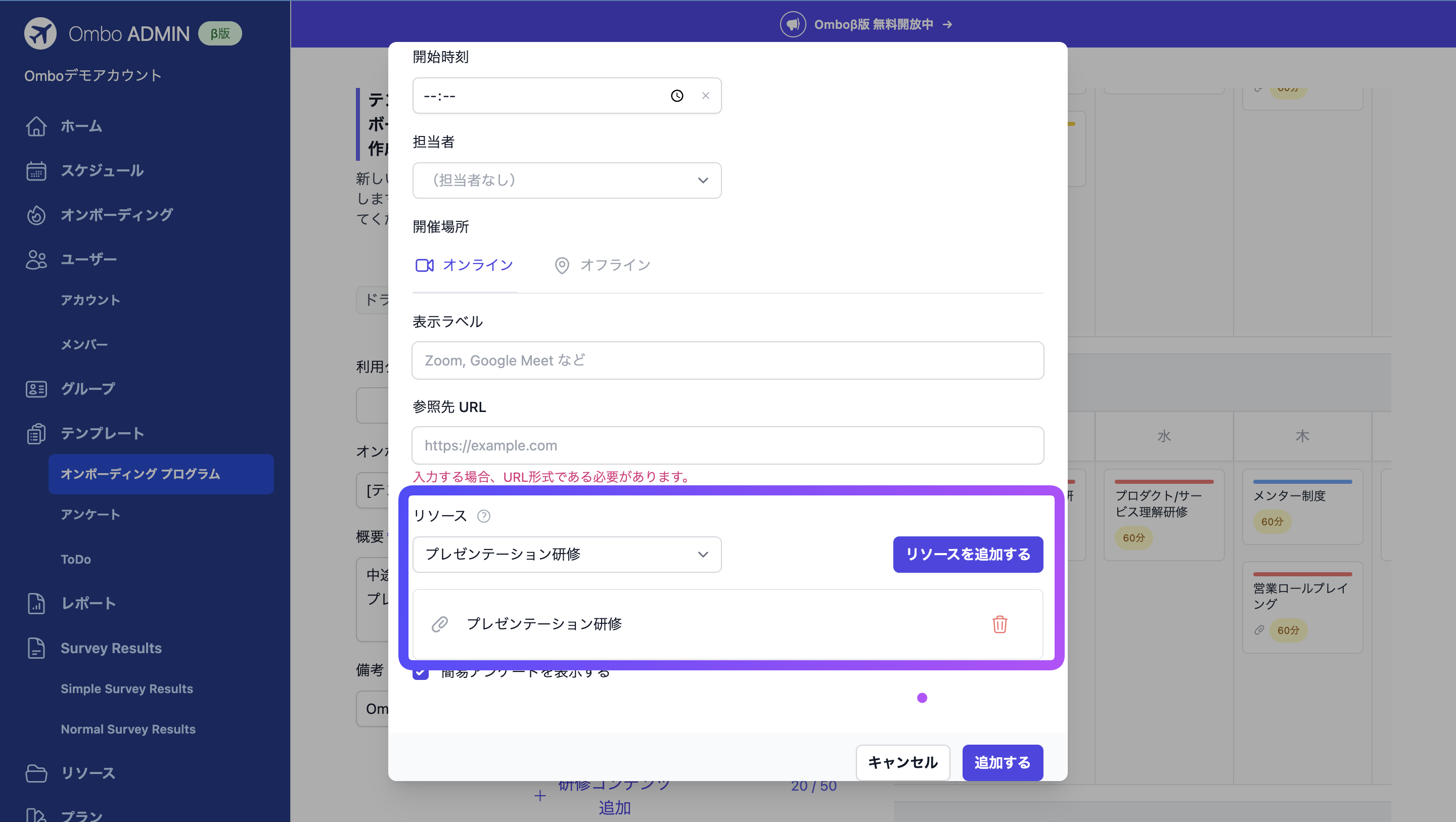Click the リソースを追加する button

tap(968, 555)
